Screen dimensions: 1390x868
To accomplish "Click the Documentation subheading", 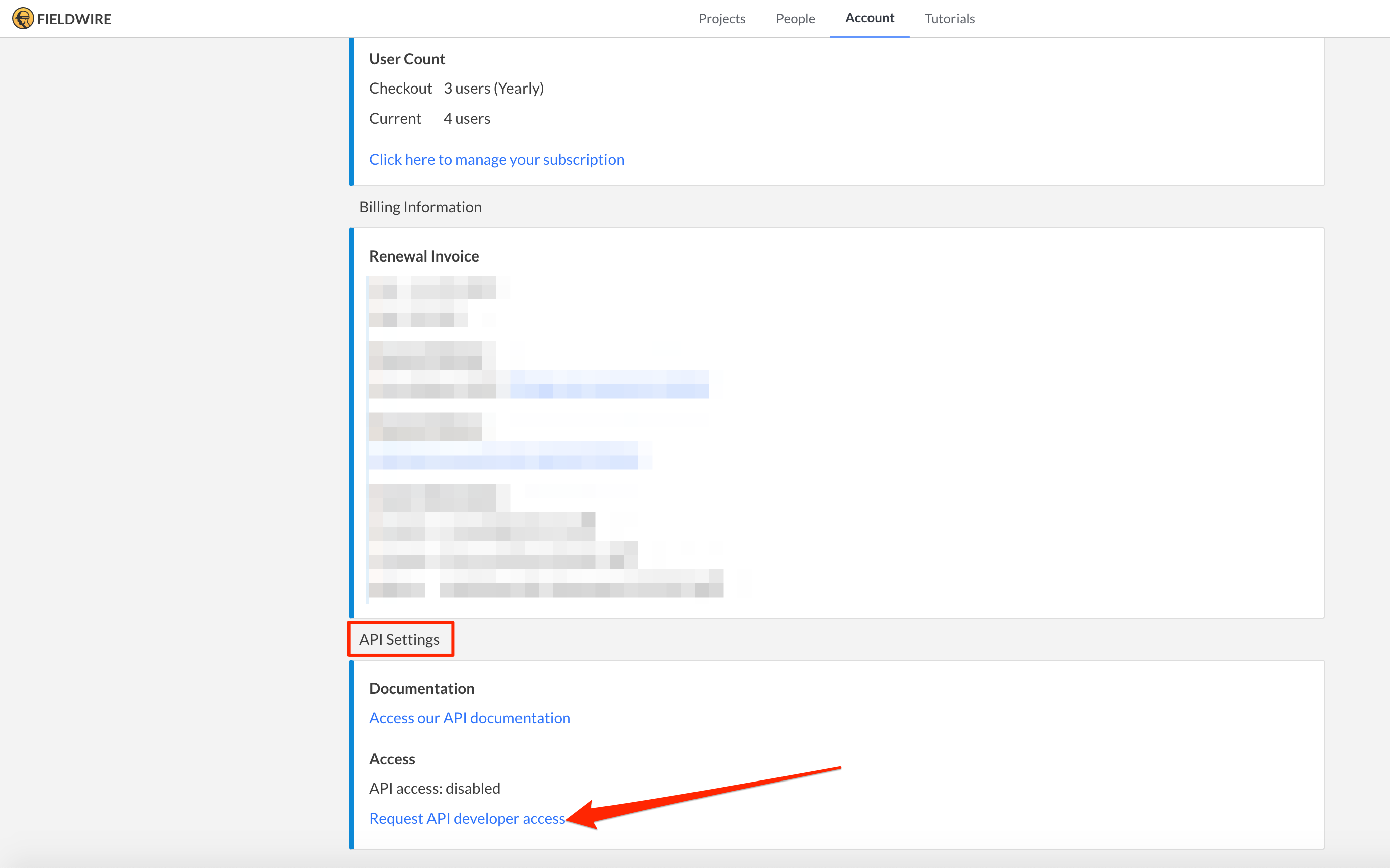I will 421,688.
